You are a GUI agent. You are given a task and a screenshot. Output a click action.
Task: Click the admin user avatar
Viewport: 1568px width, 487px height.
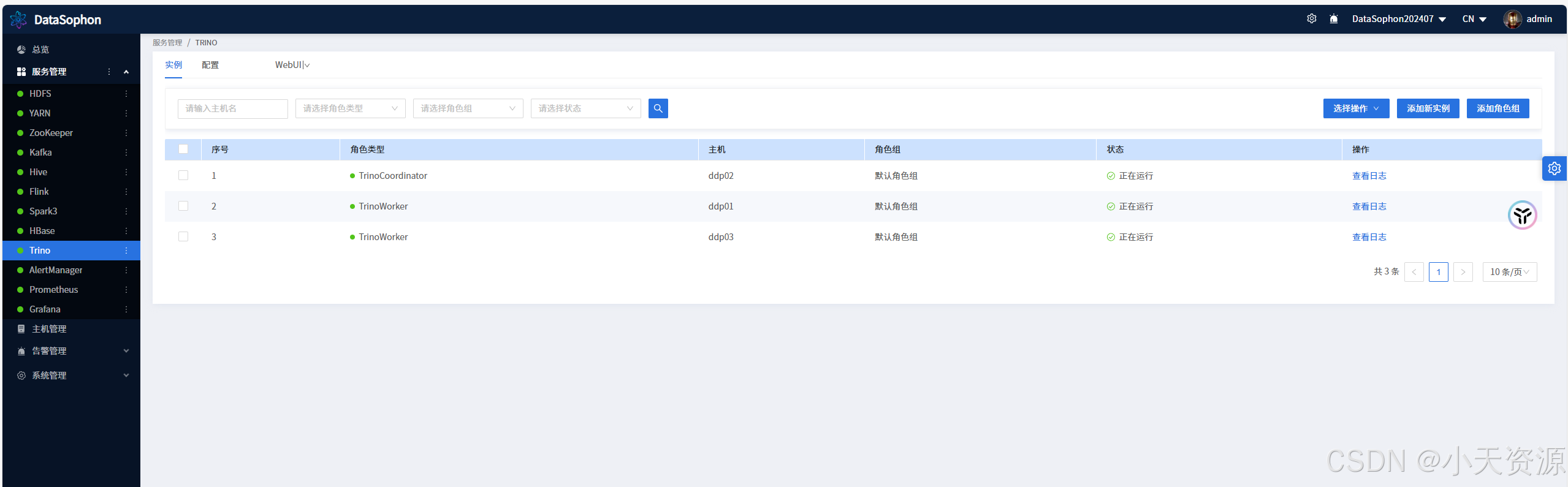tap(1512, 19)
